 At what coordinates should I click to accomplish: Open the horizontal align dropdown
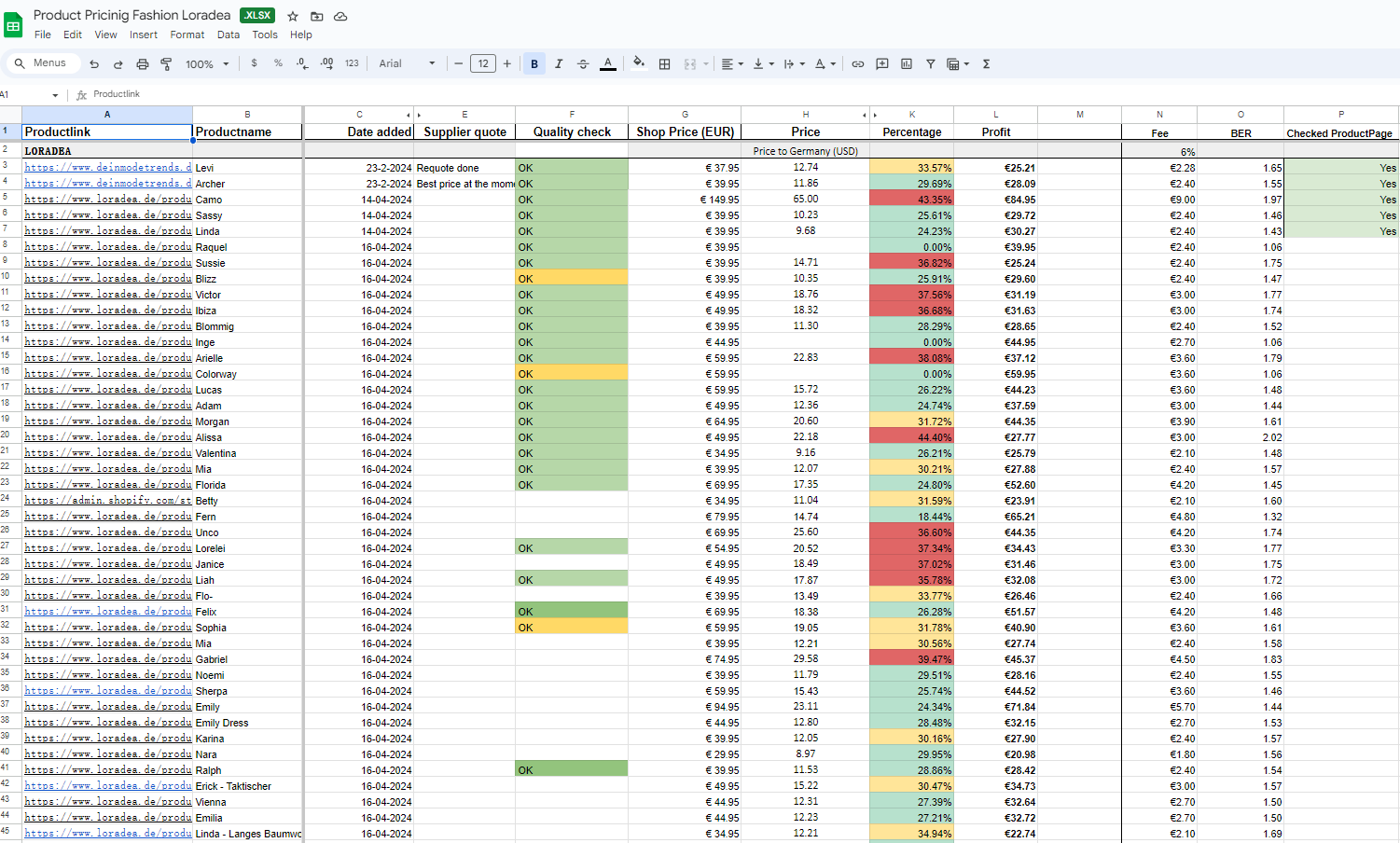pos(732,63)
